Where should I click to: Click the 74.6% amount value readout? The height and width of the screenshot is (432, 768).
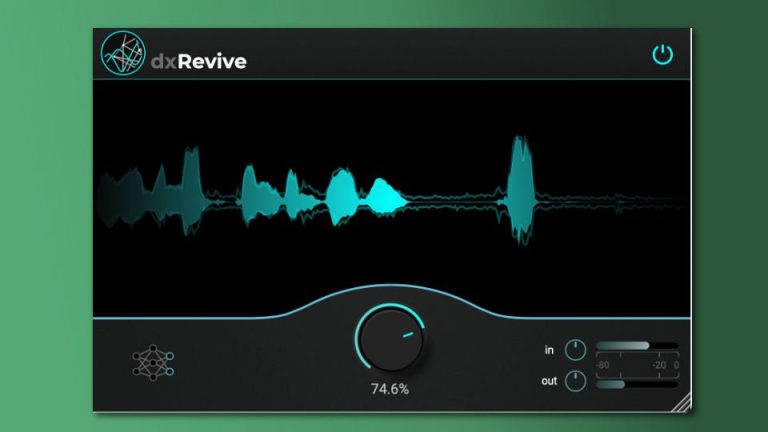(390, 389)
